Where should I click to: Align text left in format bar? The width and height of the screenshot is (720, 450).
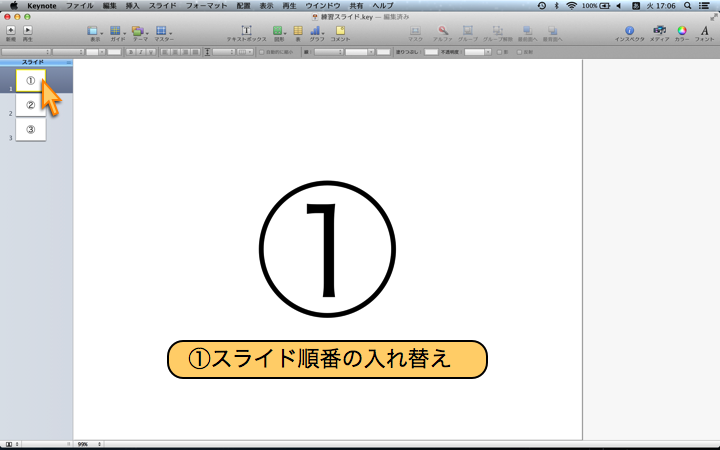pyautogui.click(x=165, y=52)
